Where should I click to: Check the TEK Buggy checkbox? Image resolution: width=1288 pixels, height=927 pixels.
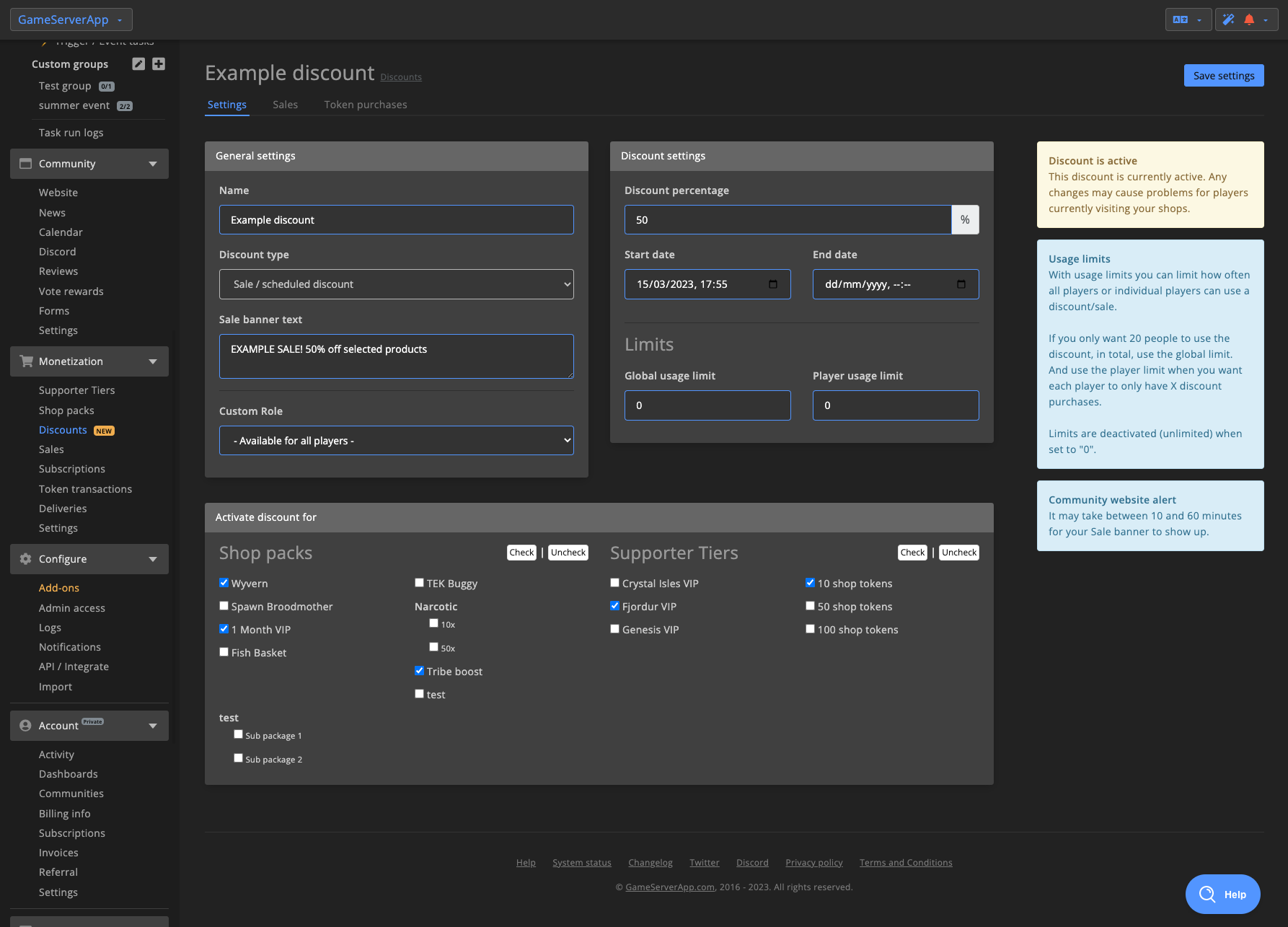420,583
